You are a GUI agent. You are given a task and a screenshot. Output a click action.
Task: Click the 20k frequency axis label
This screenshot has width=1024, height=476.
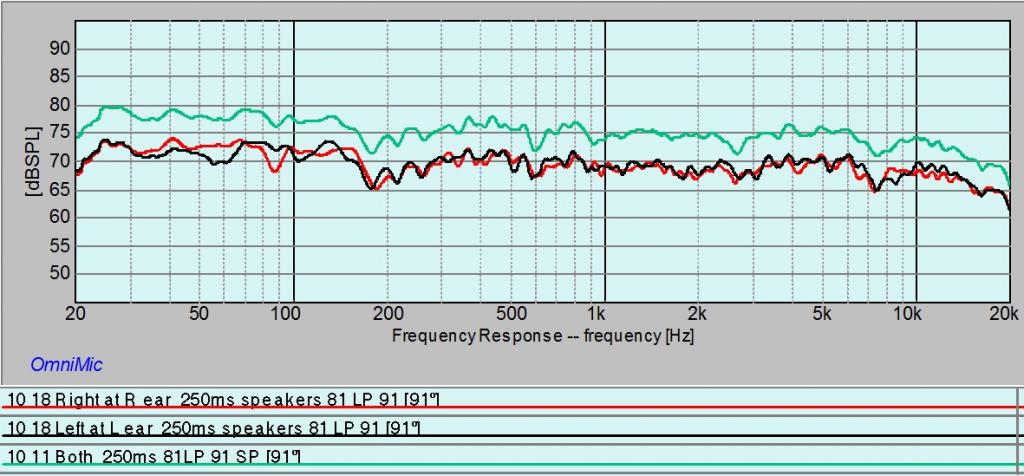(x=1004, y=313)
